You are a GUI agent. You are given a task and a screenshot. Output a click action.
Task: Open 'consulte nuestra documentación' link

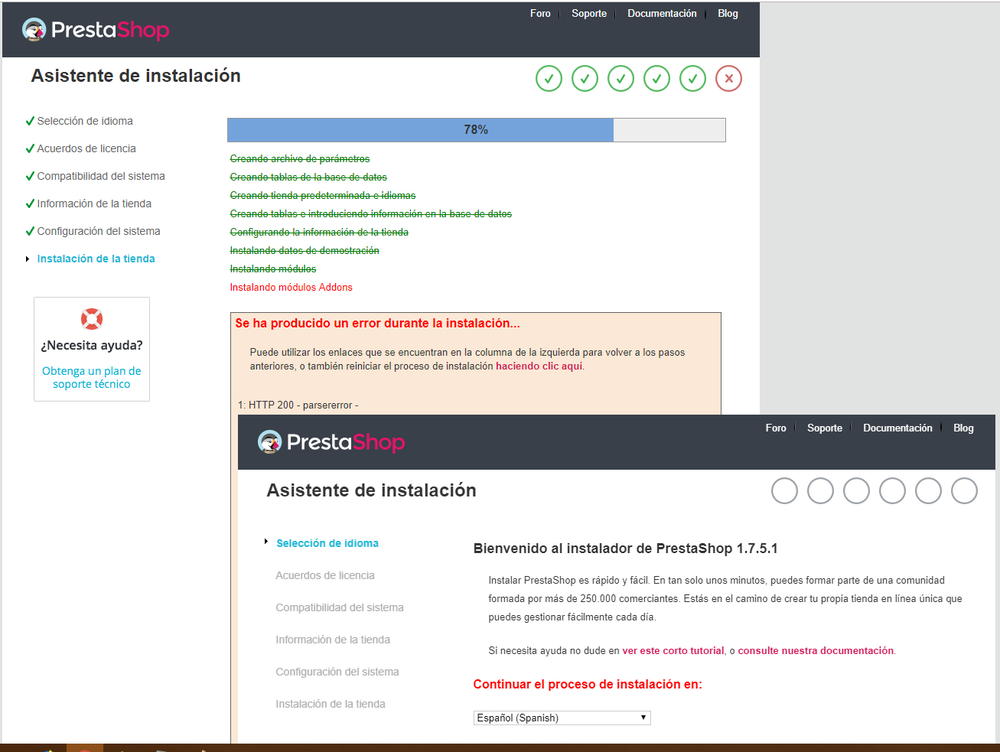[x=816, y=651]
